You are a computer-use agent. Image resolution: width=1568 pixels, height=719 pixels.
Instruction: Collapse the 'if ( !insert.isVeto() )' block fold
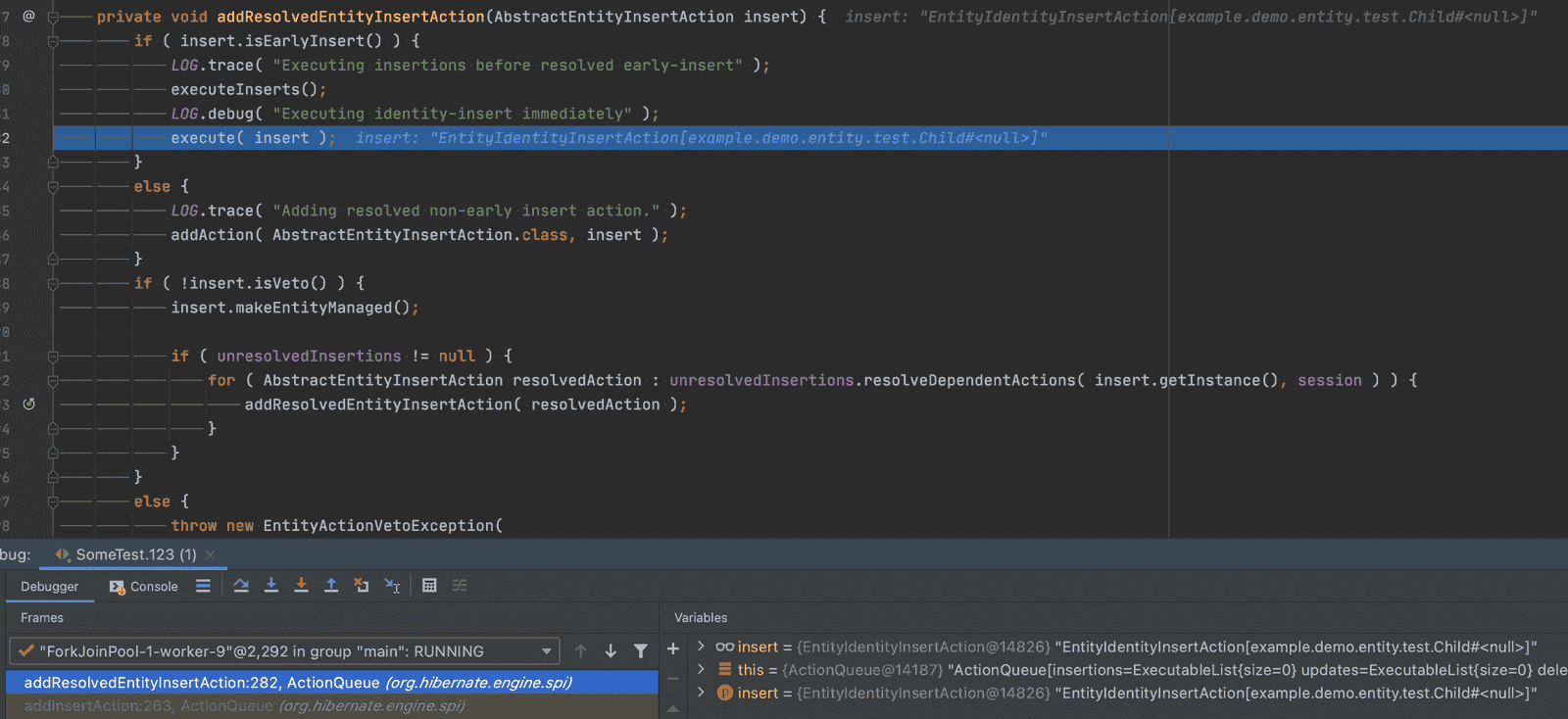point(53,283)
